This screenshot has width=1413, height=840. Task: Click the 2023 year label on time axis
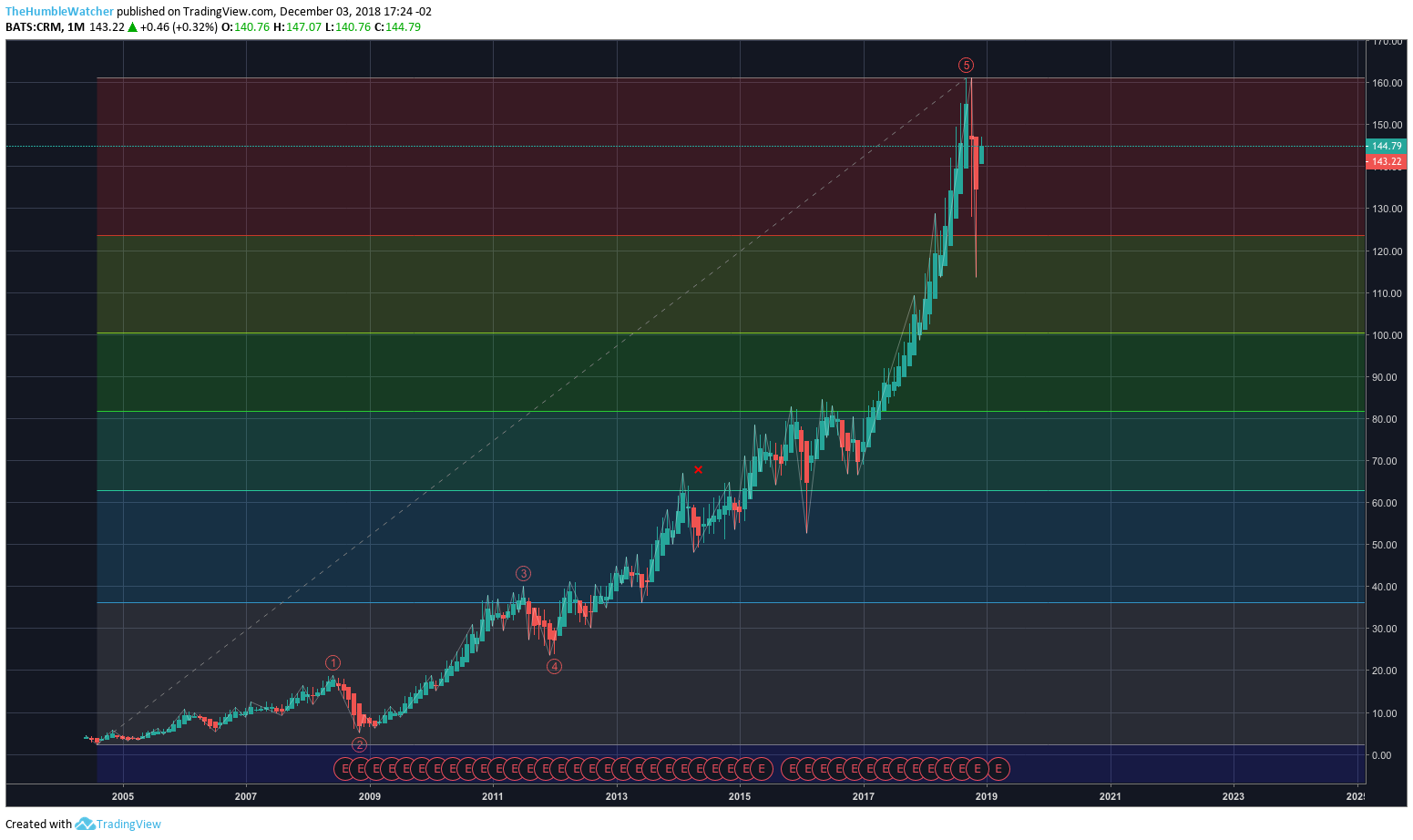click(x=1233, y=796)
